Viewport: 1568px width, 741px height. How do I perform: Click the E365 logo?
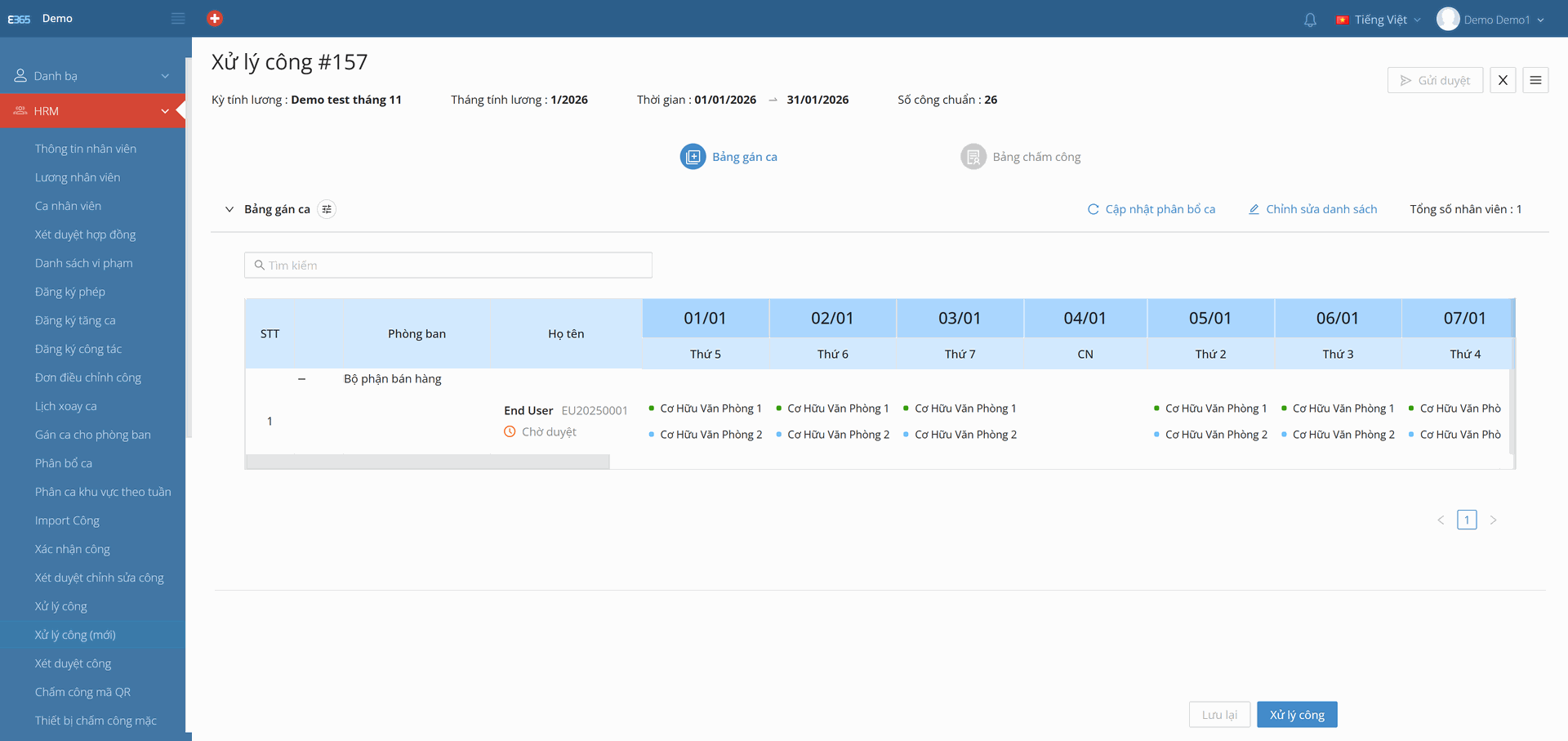(19, 19)
